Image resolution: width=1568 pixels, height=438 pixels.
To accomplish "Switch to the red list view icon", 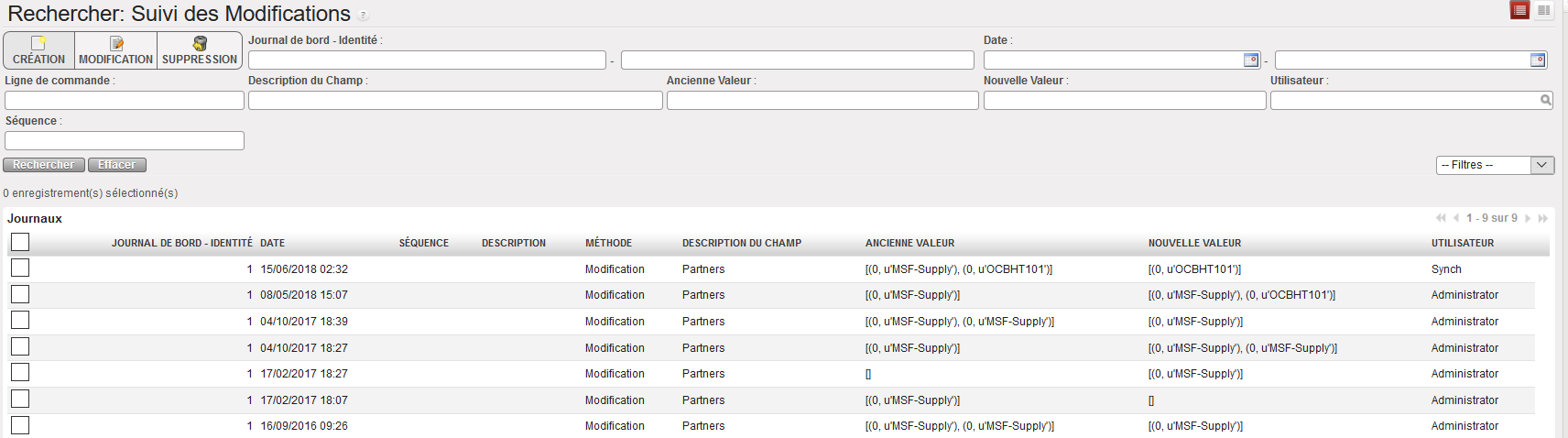I will click(x=1519, y=10).
